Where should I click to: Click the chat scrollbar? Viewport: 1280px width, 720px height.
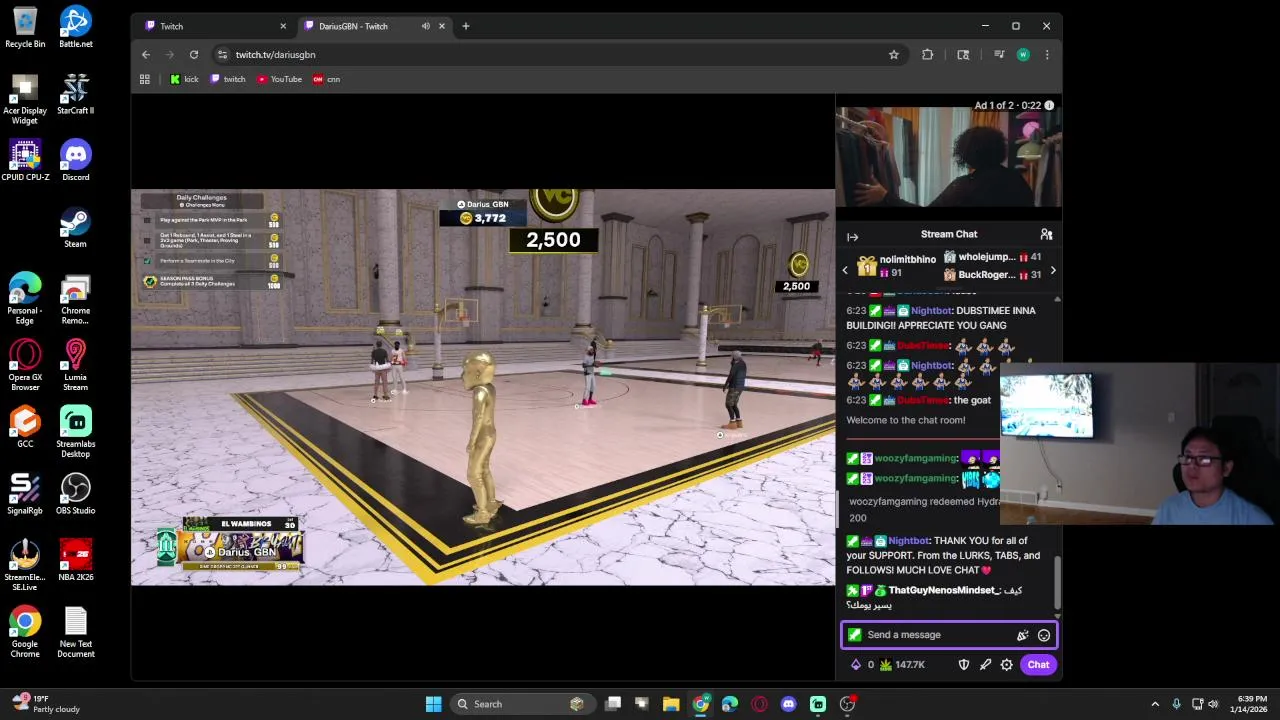[x=1057, y=580]
